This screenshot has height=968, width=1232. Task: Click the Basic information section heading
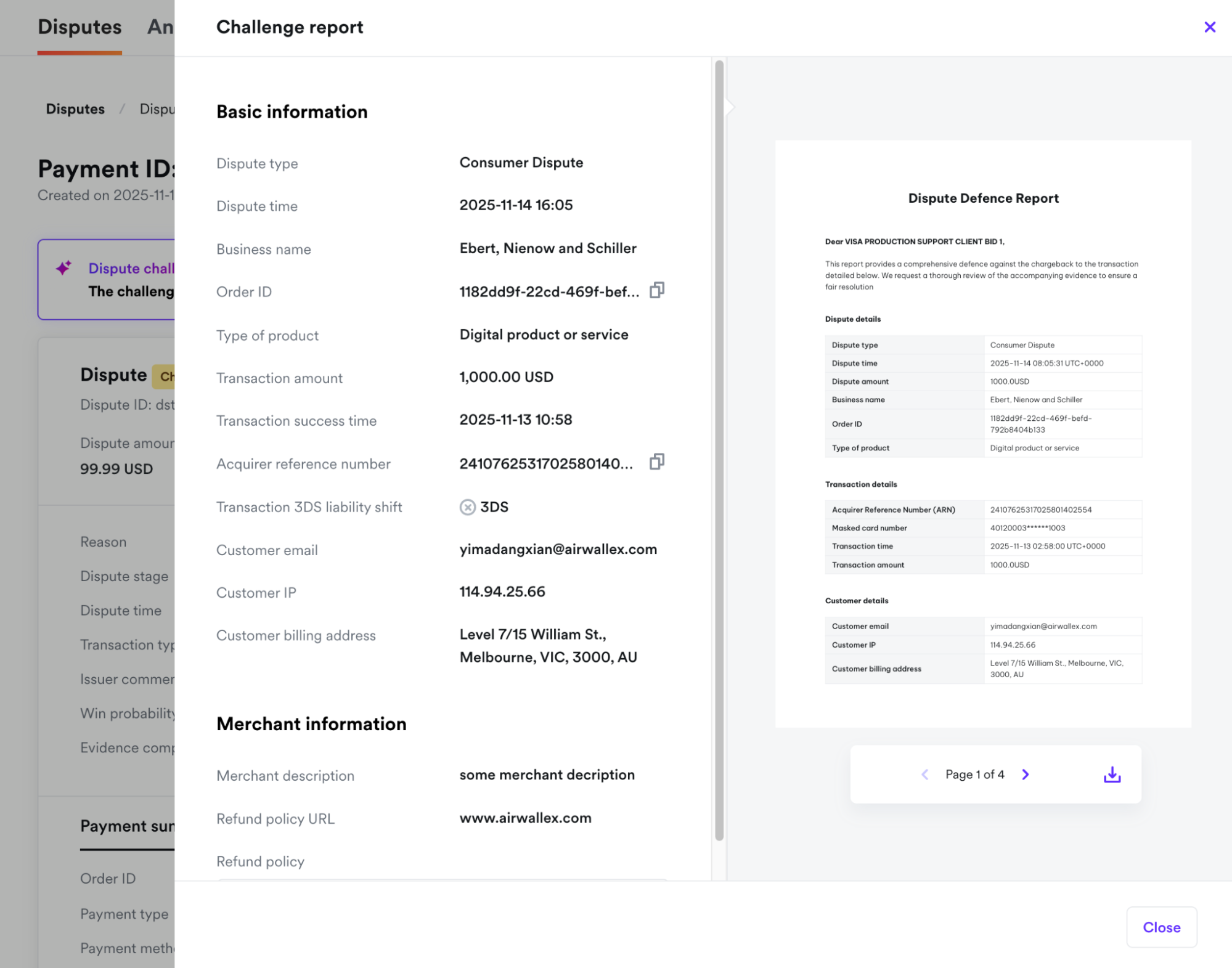[292, 112]
